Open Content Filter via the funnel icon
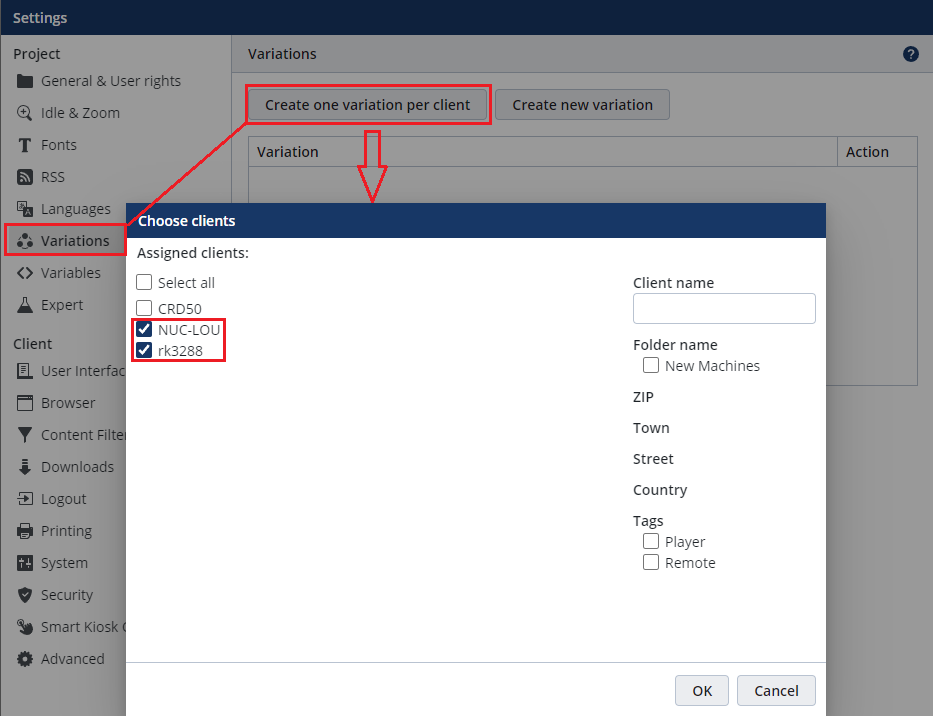Viewport: 933px width, 716px height. pyautogui.click(x=22, y=435)
